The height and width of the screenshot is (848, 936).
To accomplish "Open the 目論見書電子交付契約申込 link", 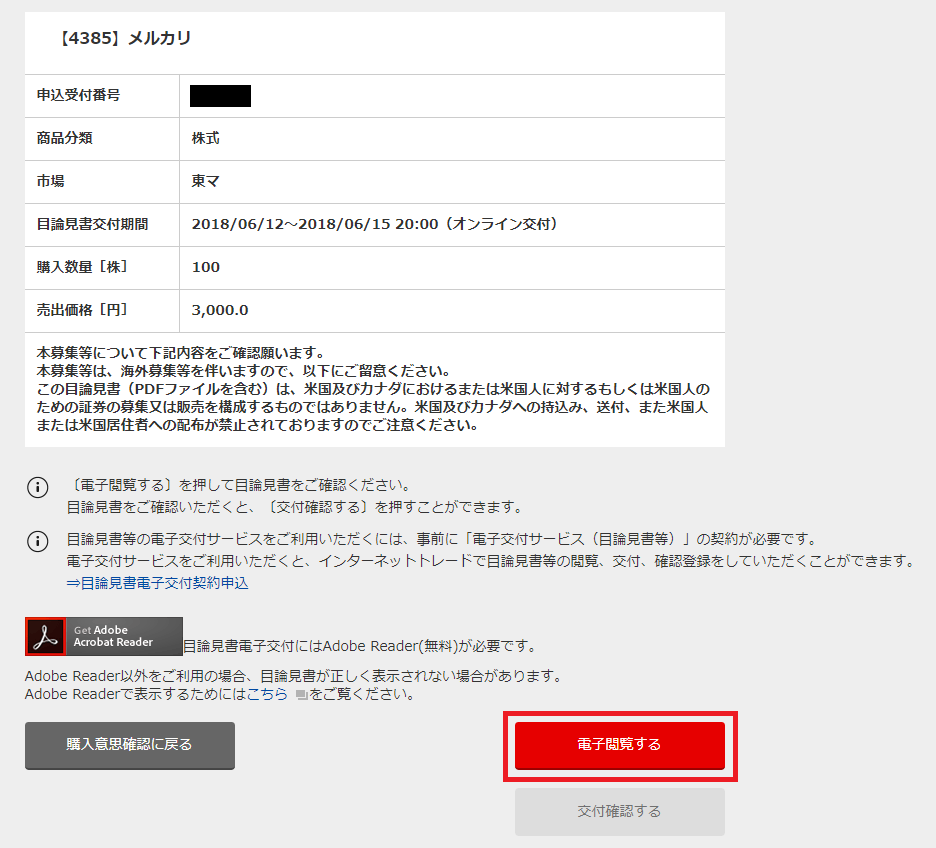I will click(x=158, y=583).
